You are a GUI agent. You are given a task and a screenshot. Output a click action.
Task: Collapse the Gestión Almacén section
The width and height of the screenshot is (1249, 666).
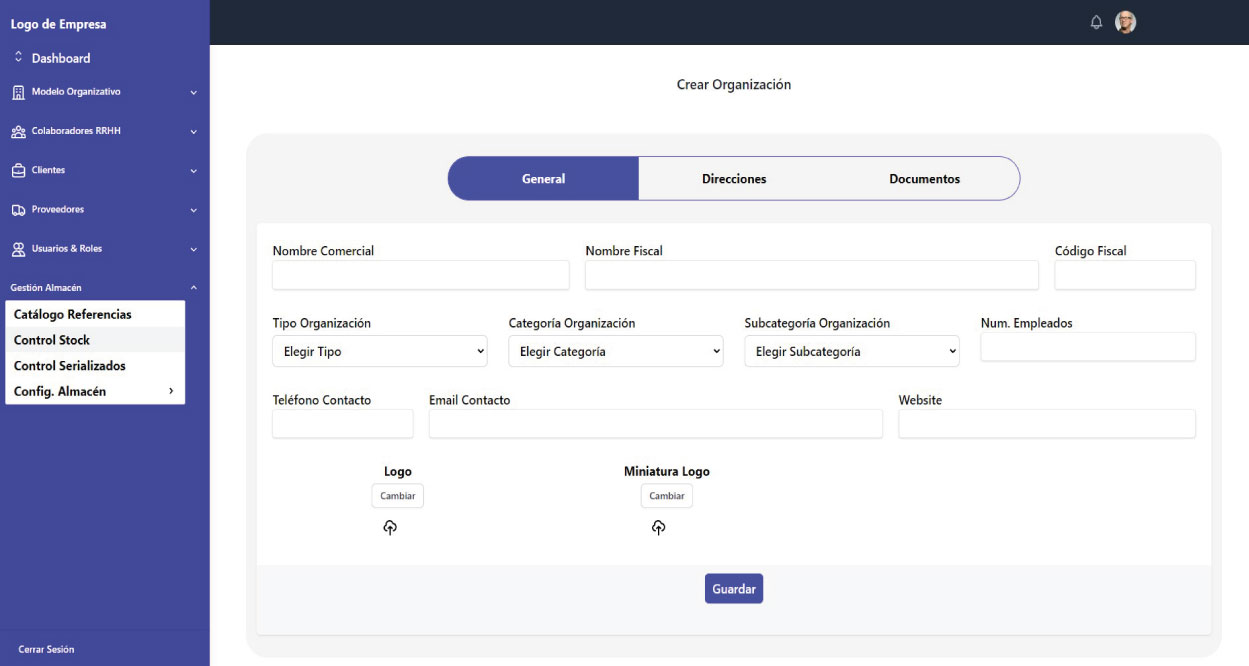point(194,288)
